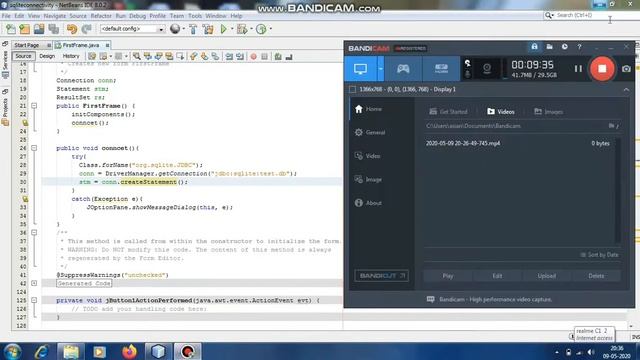The image size is (640, 360).
Task: Click the Save All icon
Action: click(x=53, y=29)
